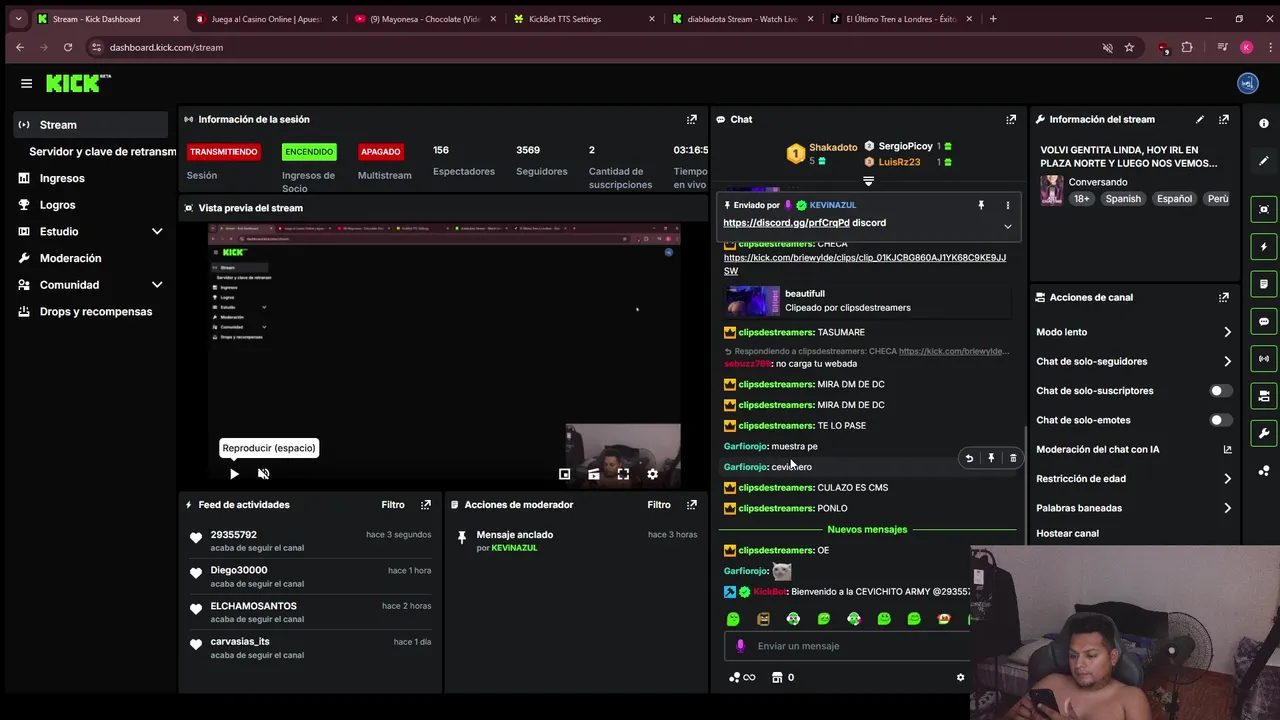The image size is (1280, 720).
Task: Unmute the stream preview player
Action: tap(264, 474)
